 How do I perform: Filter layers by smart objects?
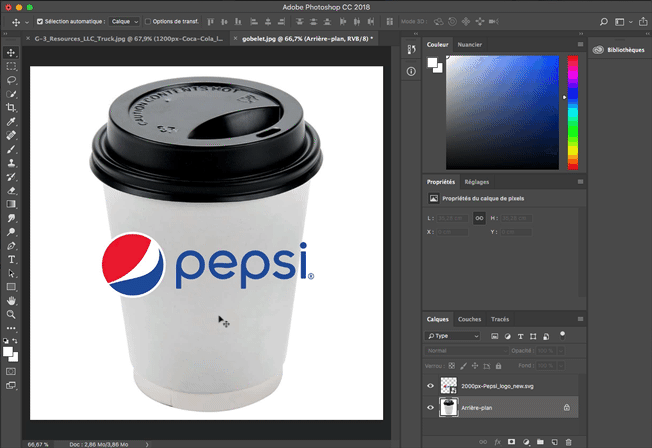pyautogui.click(x=546, y=336)
